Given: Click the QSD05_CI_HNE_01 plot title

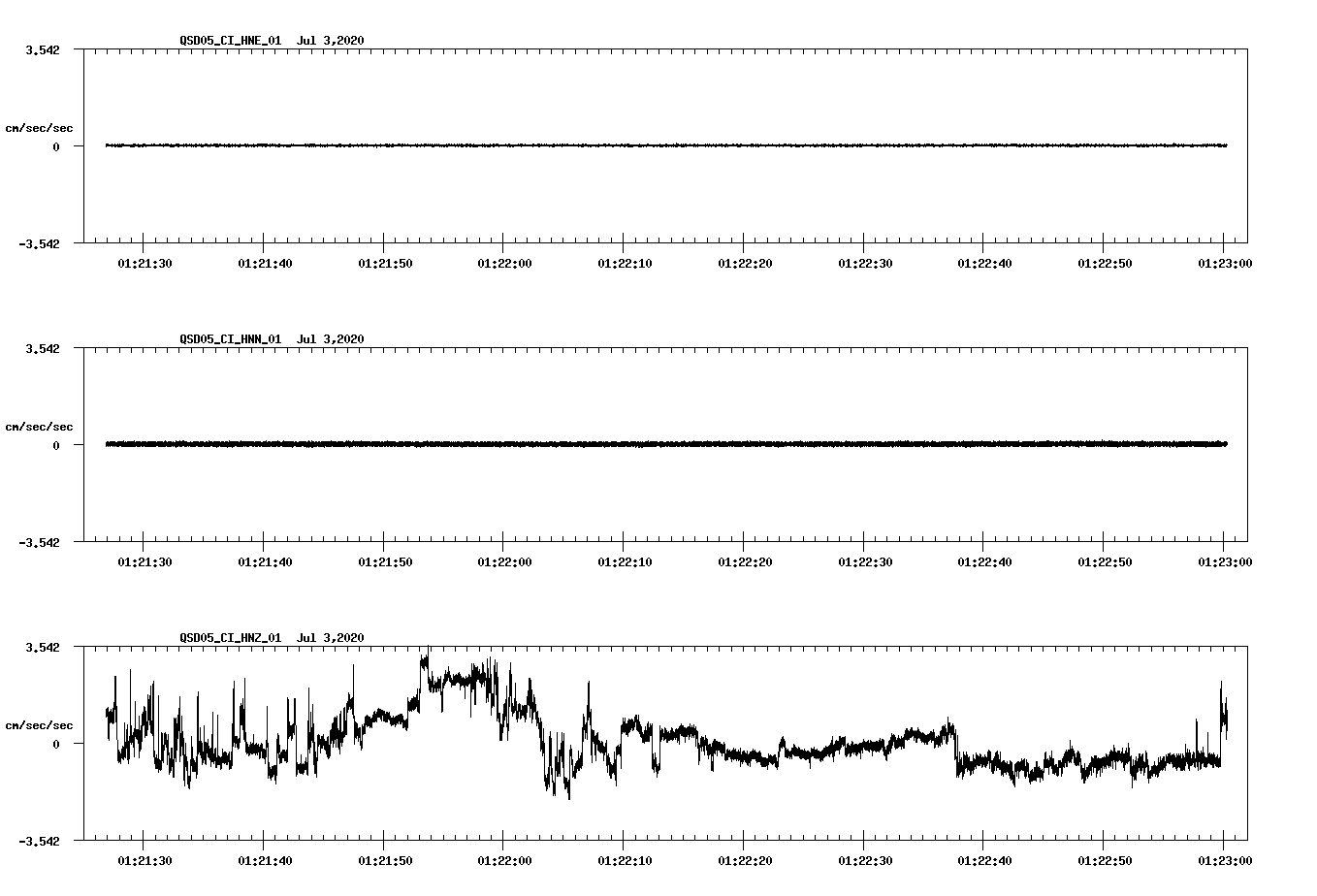Looking at the screenshot, I should [x=272, y=40].
